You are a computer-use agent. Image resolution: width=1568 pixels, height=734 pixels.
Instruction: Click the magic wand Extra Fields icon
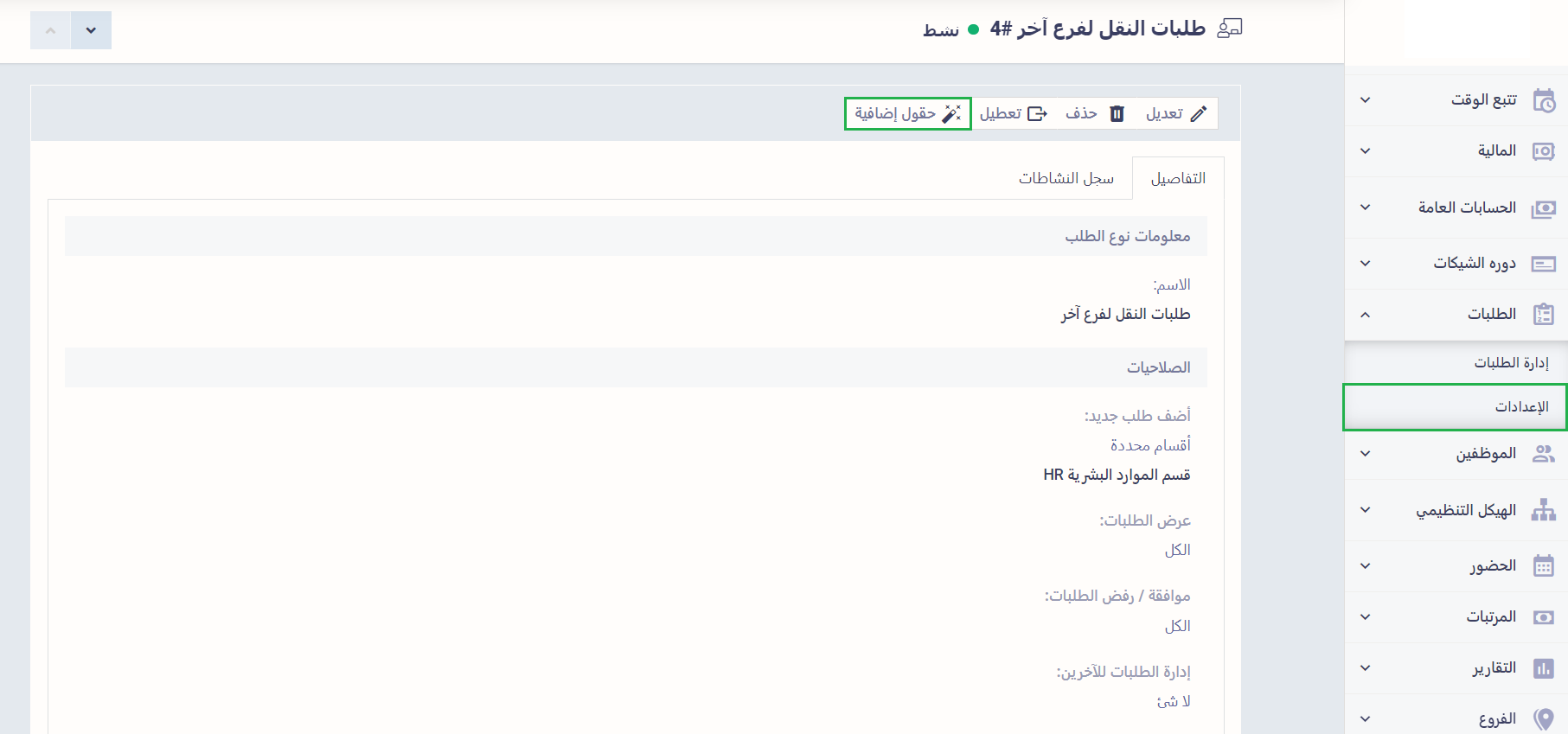[x=951, y=114]
